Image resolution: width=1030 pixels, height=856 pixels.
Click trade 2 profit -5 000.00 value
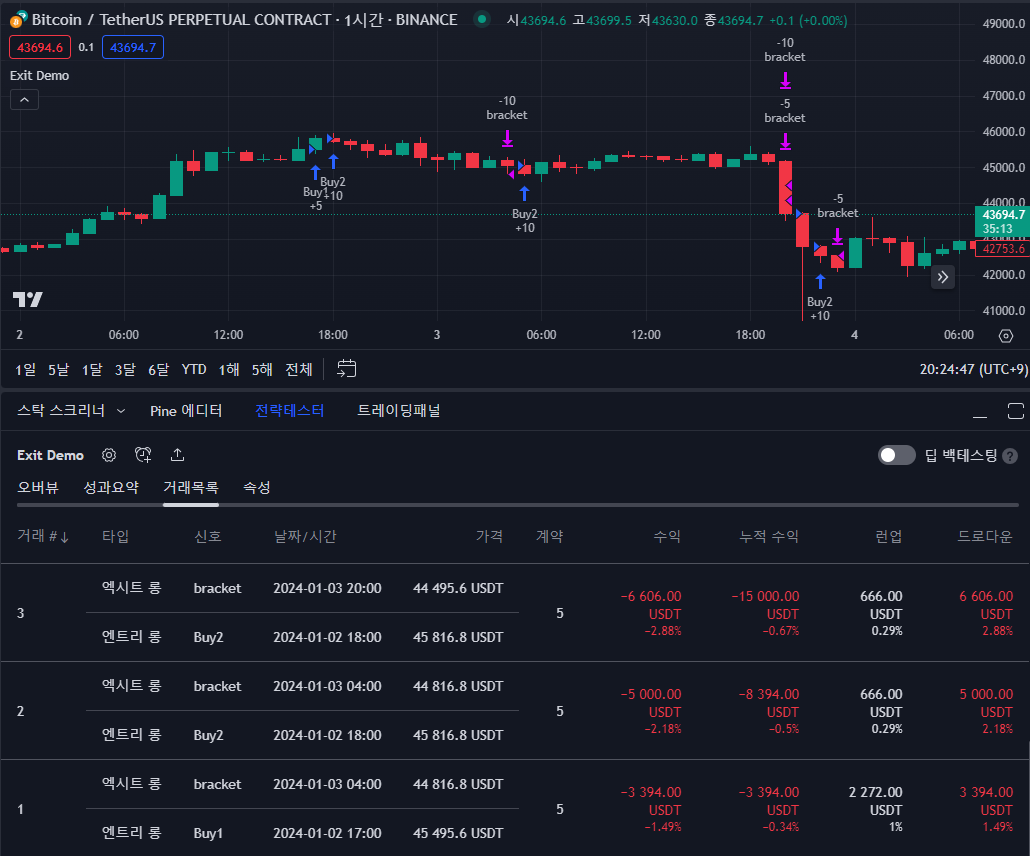point(651,694)
